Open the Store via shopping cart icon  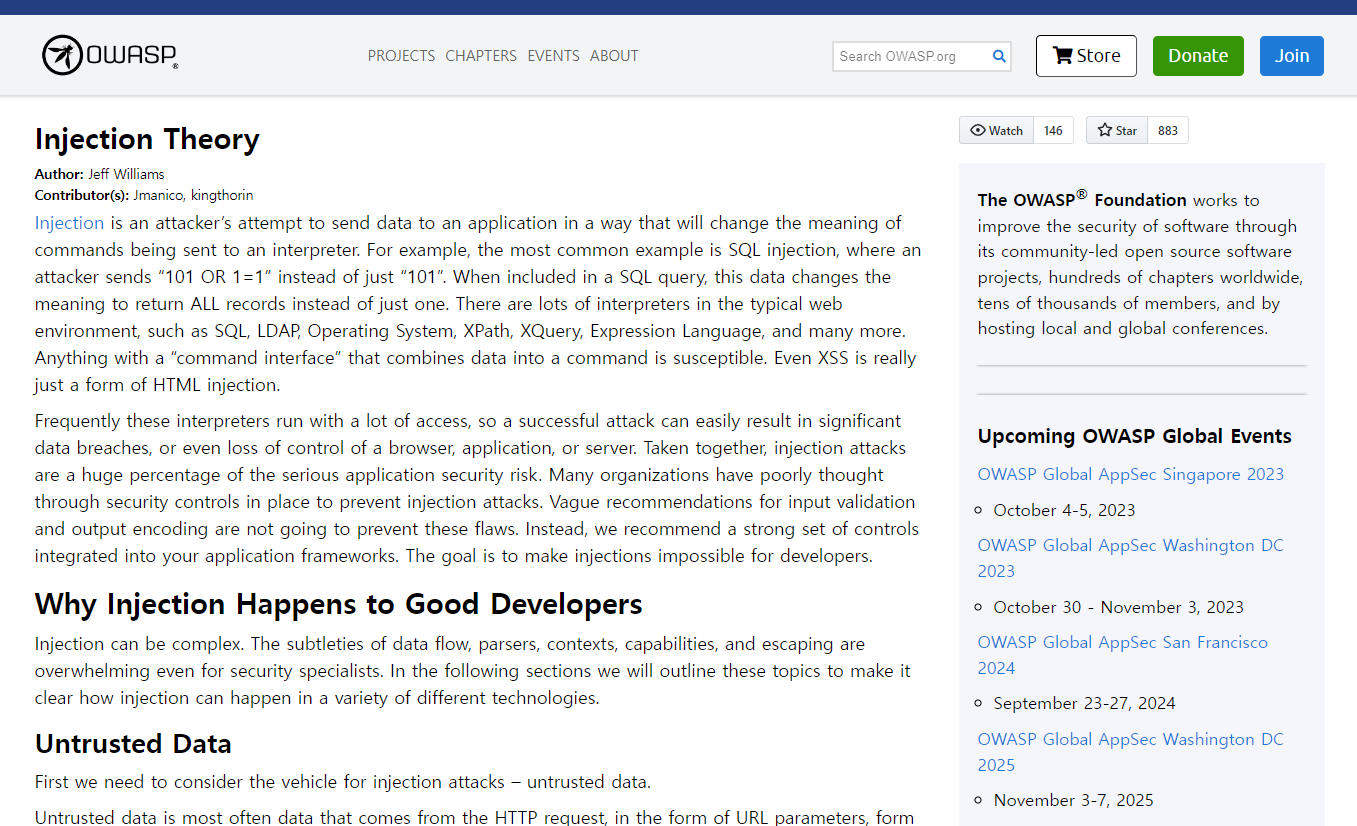pyautogui.click(x=1063, y=56)
